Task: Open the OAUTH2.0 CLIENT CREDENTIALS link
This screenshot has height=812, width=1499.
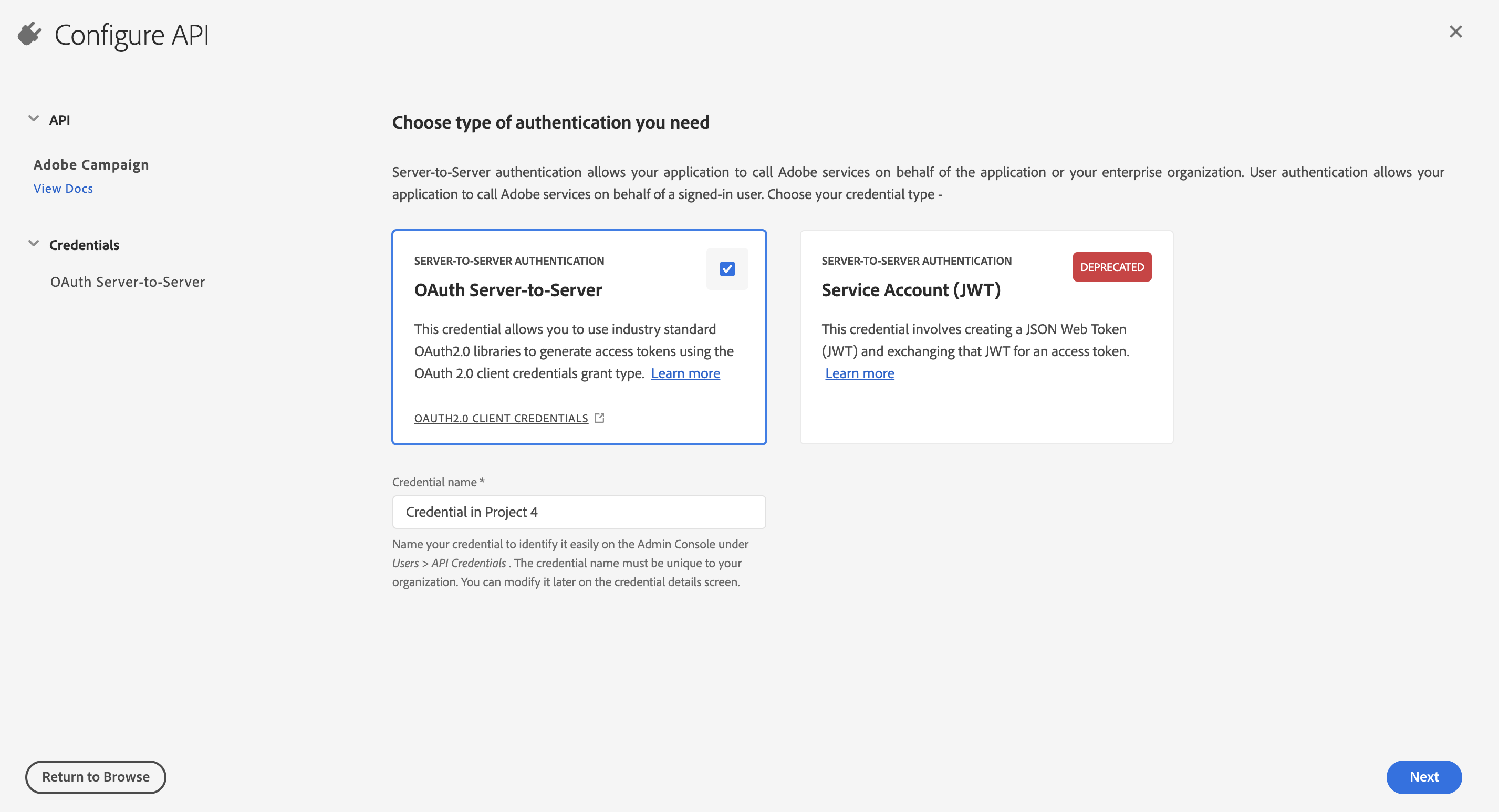Action: point(501,419)
